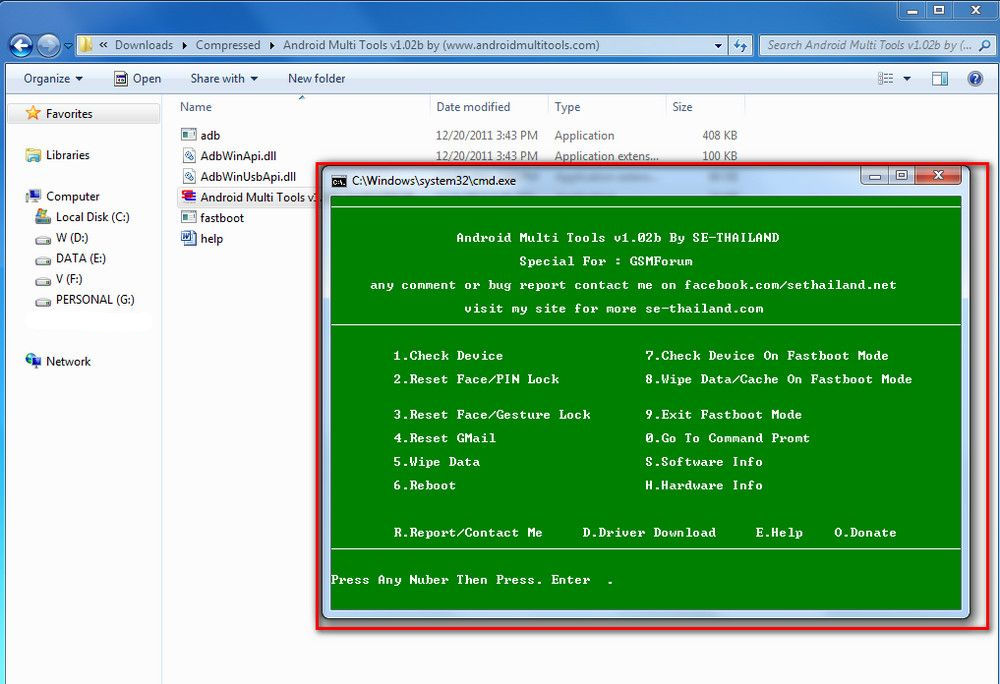Click the cmd.exe window title bar
This screenshot has height=684, width=1000.
click(593, 181)
